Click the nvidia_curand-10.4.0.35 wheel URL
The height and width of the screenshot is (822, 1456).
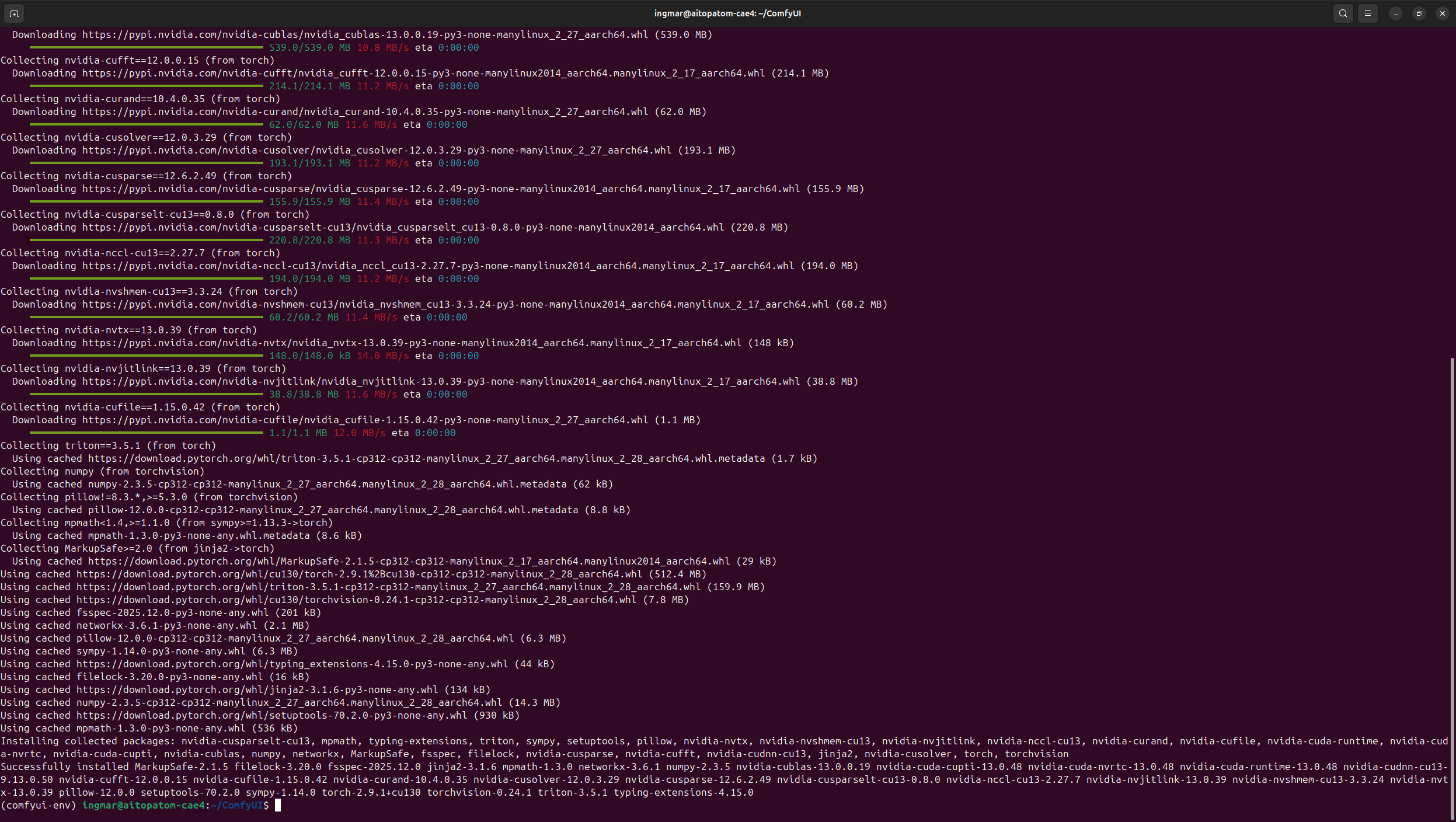point(365,112)
